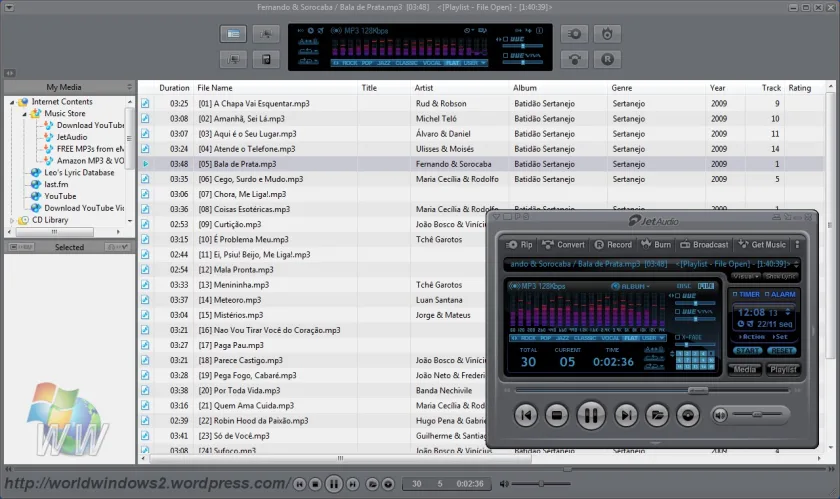Select the media list view icon at top left
This screenshot has height=499, width=840.
(233, 34)
